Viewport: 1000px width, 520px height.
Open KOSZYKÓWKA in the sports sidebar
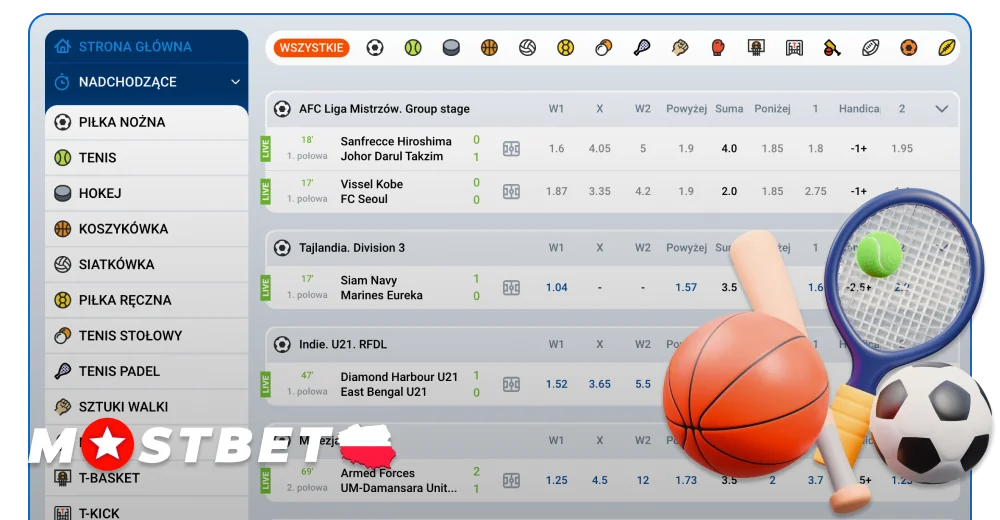(x=147, y=228)
